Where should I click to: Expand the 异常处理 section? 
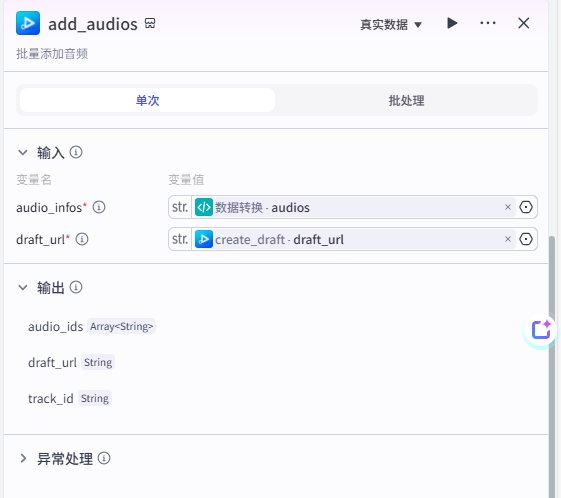coord(23,458)
